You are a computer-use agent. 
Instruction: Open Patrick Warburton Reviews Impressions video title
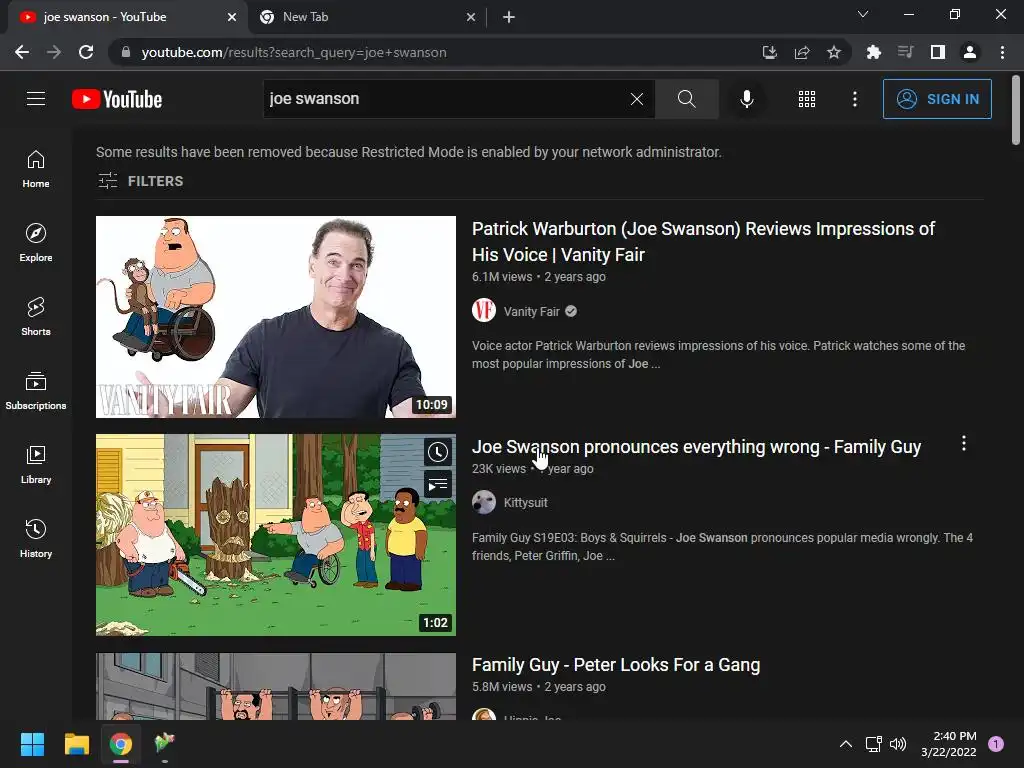point(703,242)
